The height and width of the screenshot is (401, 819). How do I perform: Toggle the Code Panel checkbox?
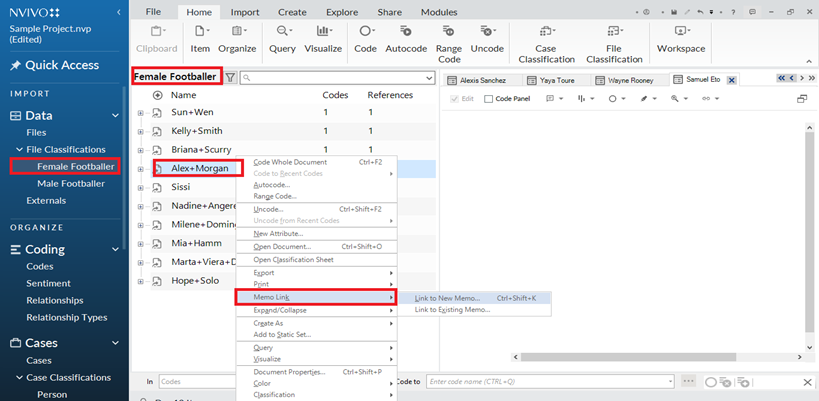[x=488, y=99]
